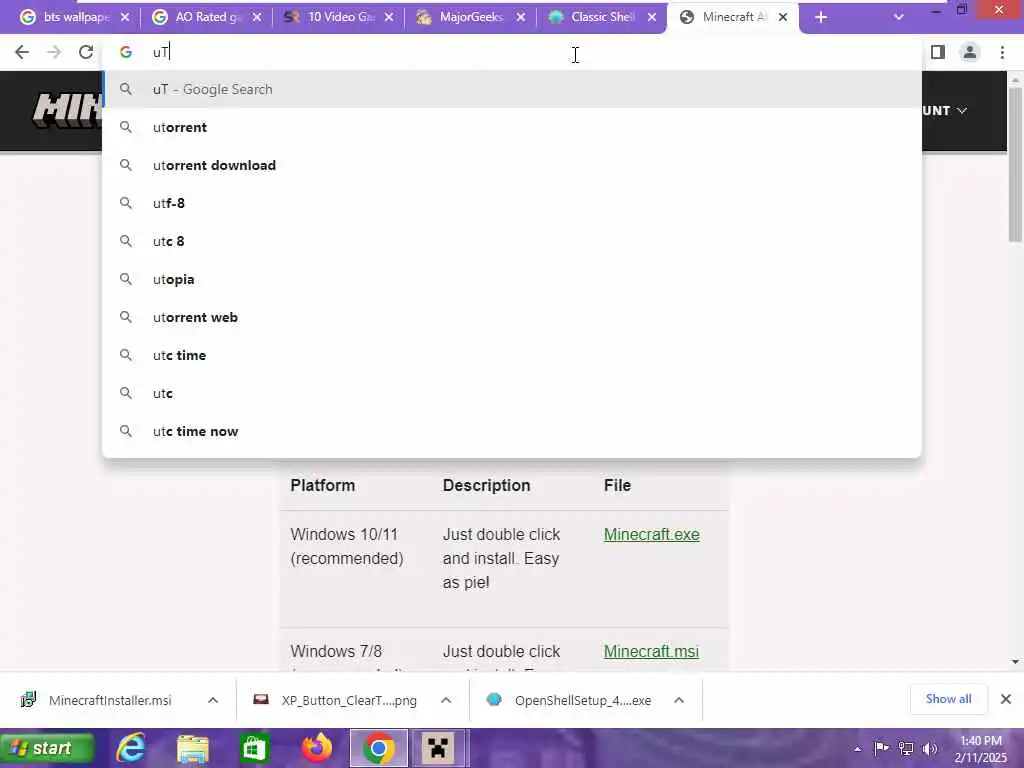Click the Minecraft logo in header
Screen dimensions: 1024x768
click(67, 110)
